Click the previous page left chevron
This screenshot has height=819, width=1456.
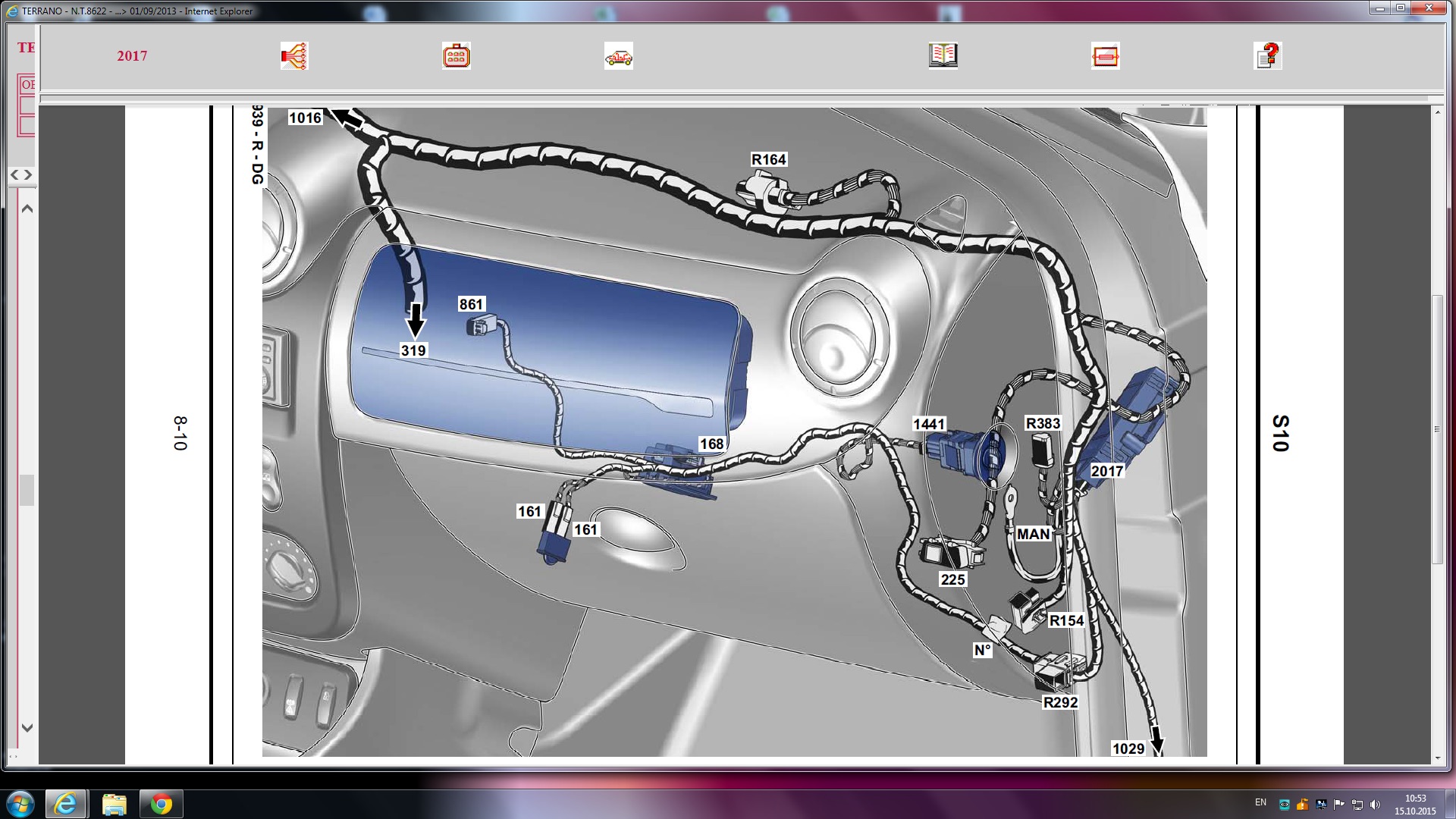pos(14,175)
